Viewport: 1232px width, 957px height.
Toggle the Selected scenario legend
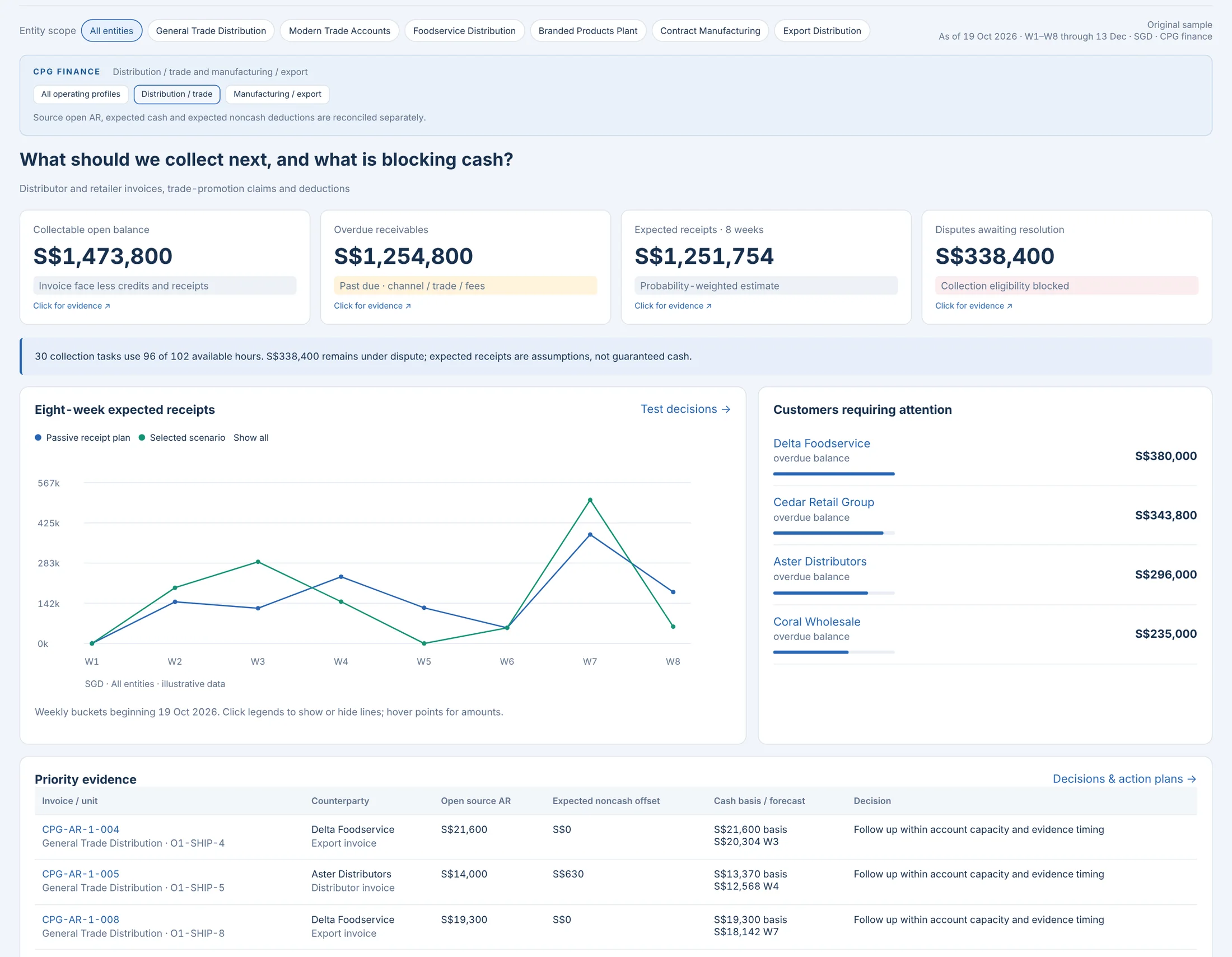(181, 437)
